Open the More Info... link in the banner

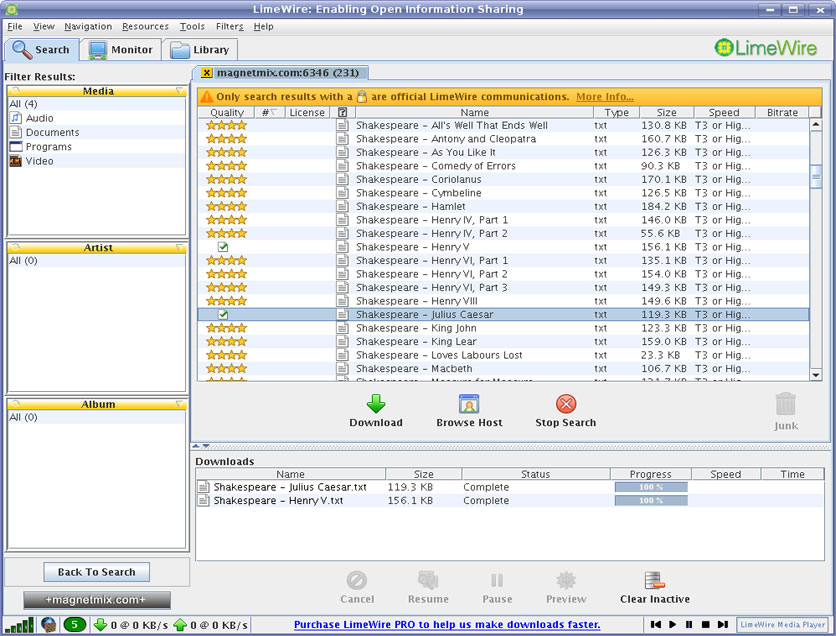pos(605,96)
